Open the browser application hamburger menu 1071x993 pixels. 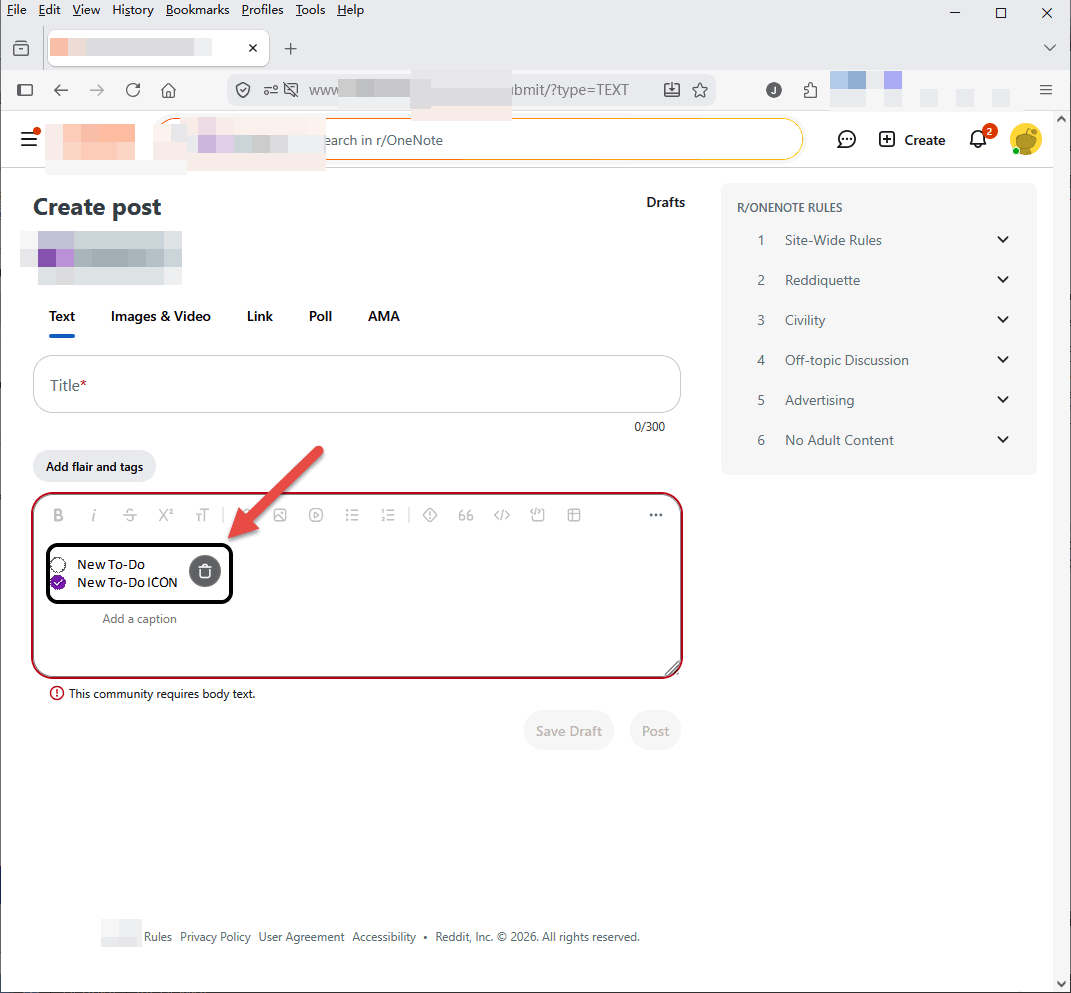point(1046,90)
